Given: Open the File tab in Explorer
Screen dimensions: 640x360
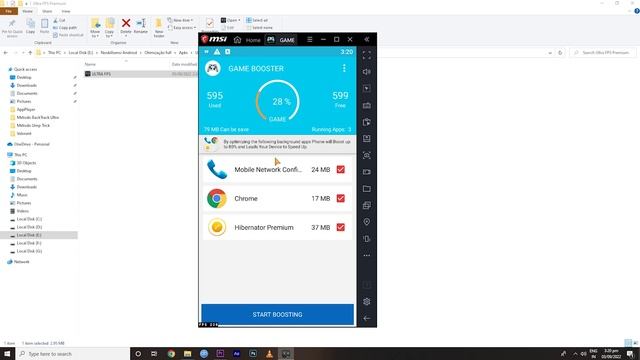Looking at the screenshot, I should click(x=9, y=11).
